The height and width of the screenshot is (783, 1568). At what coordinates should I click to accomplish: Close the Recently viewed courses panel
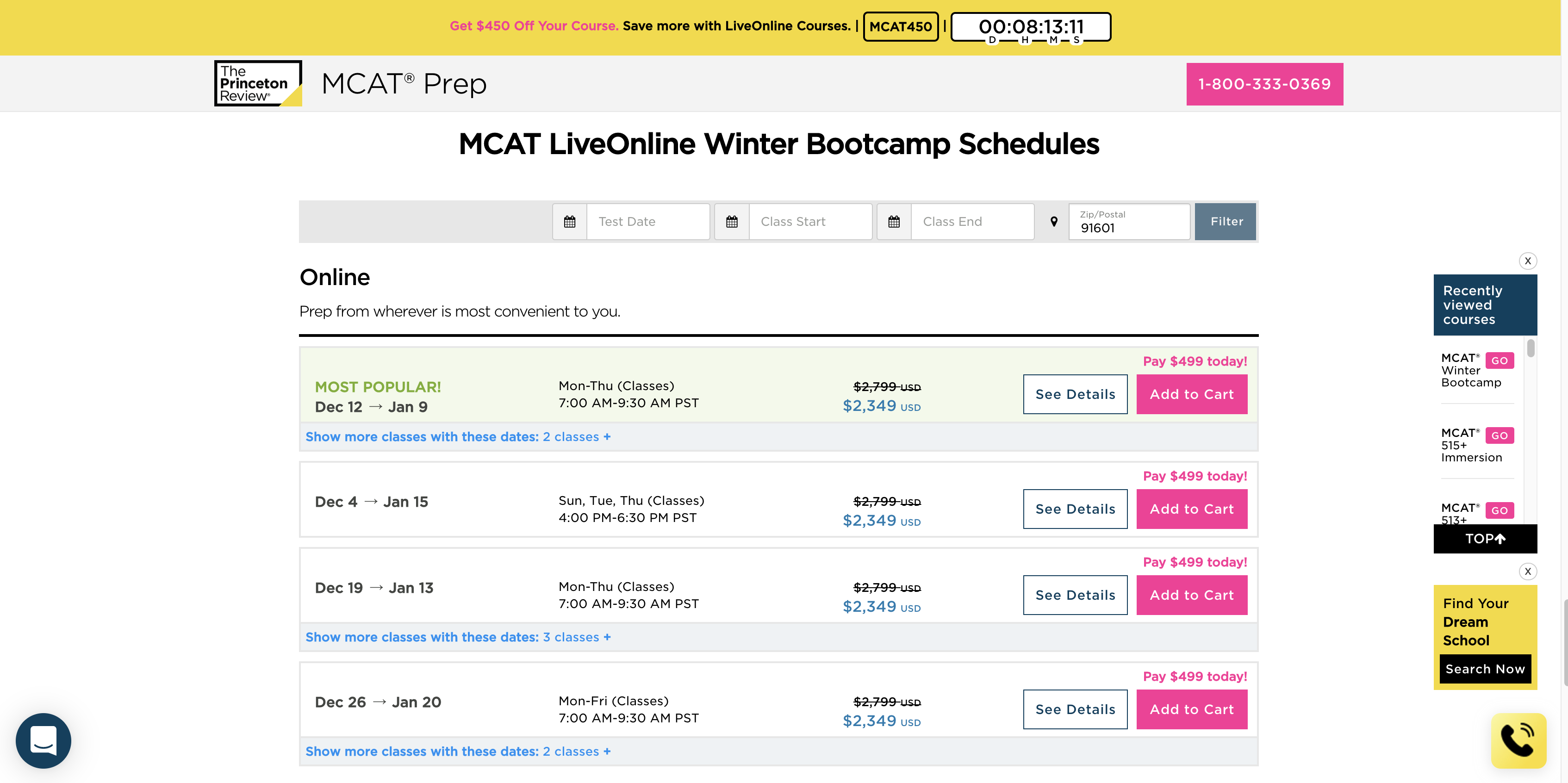[x=1527, y=261]
